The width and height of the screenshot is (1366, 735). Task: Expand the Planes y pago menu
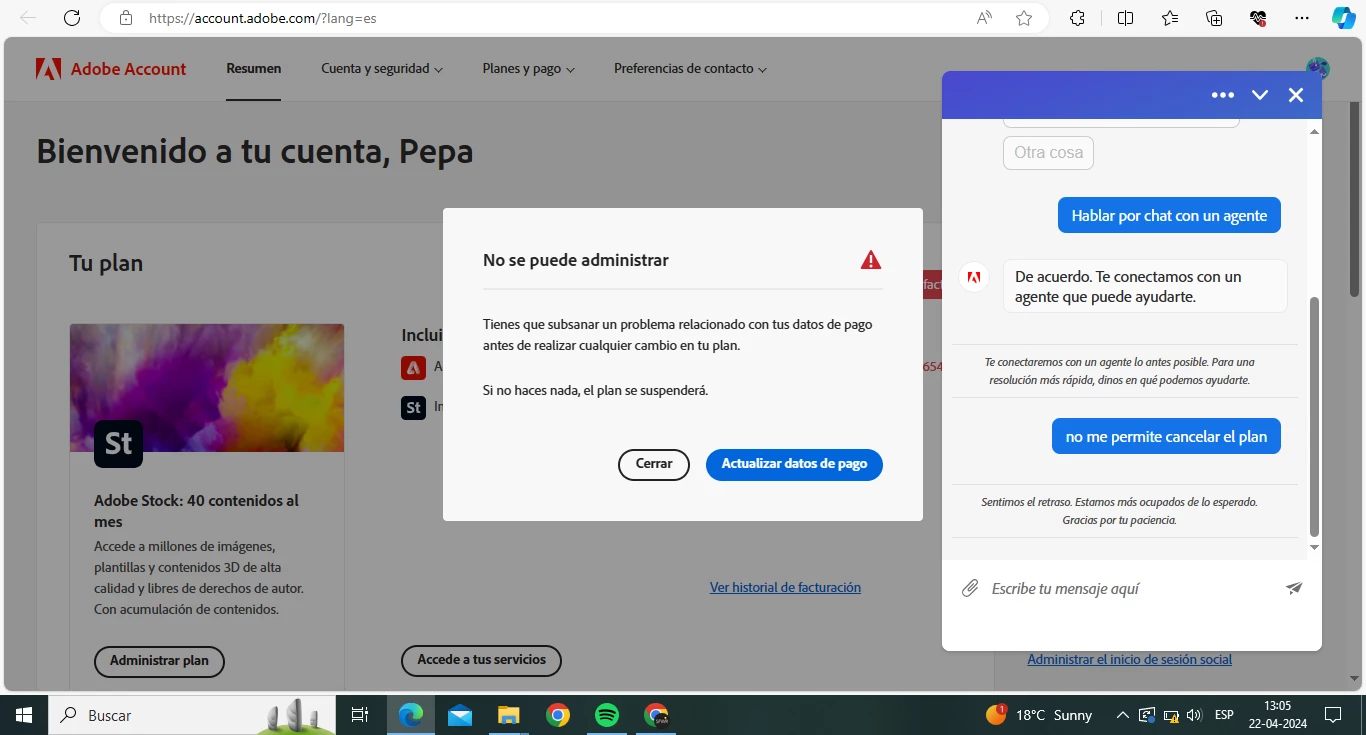click(529, 69)
